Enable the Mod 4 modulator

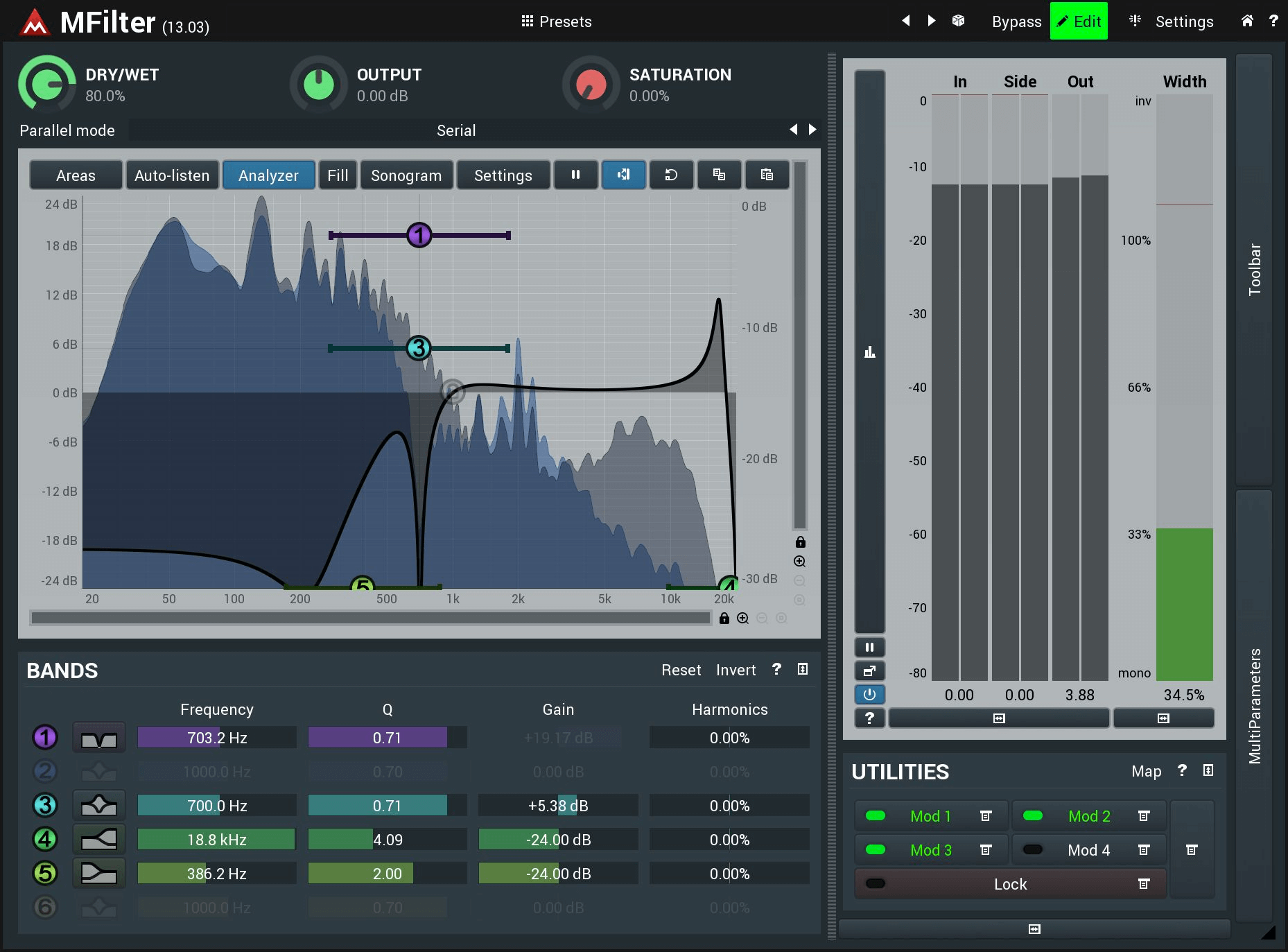[1034, 849]
